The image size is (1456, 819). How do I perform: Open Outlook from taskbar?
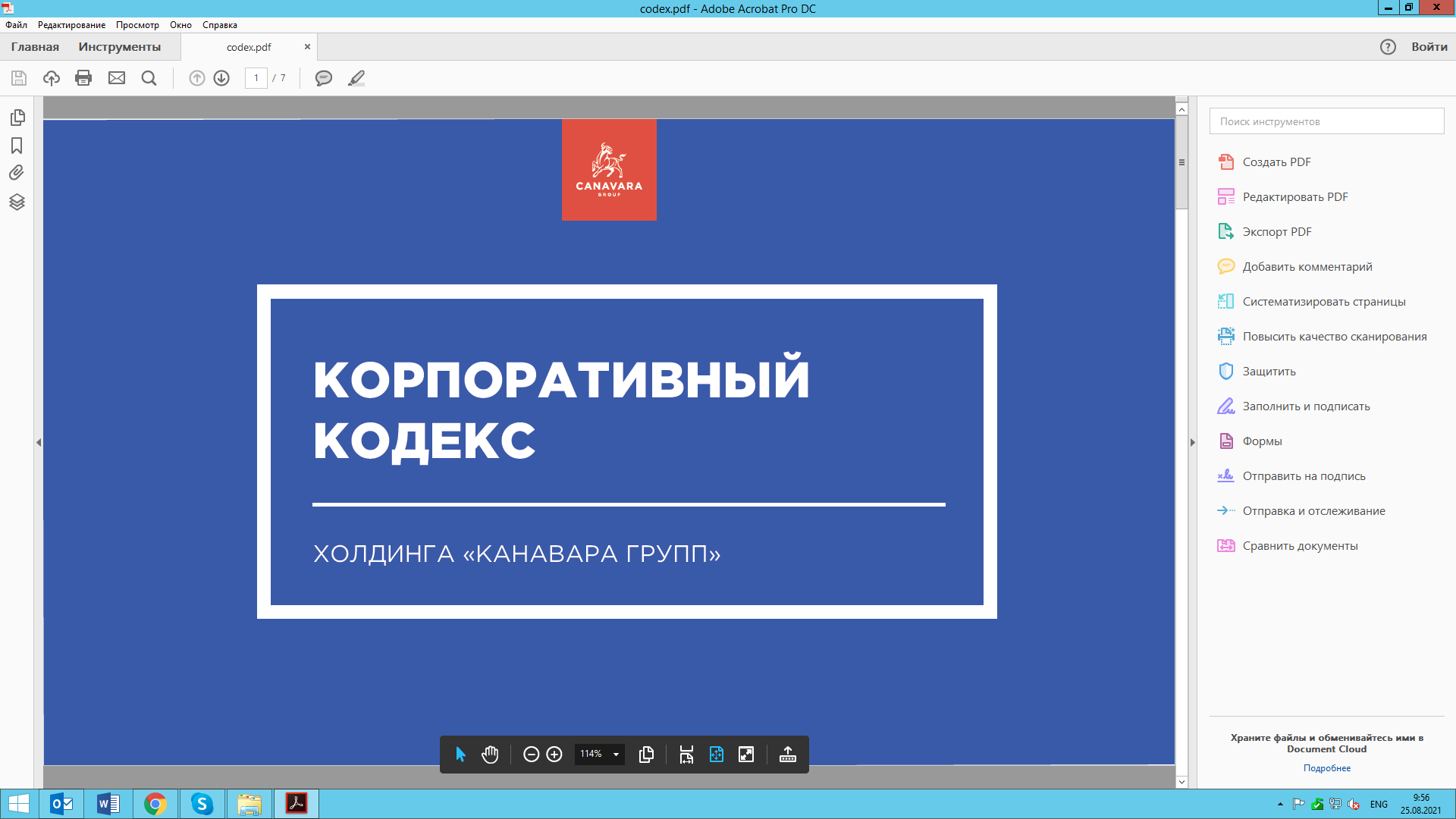pos(61,804)
